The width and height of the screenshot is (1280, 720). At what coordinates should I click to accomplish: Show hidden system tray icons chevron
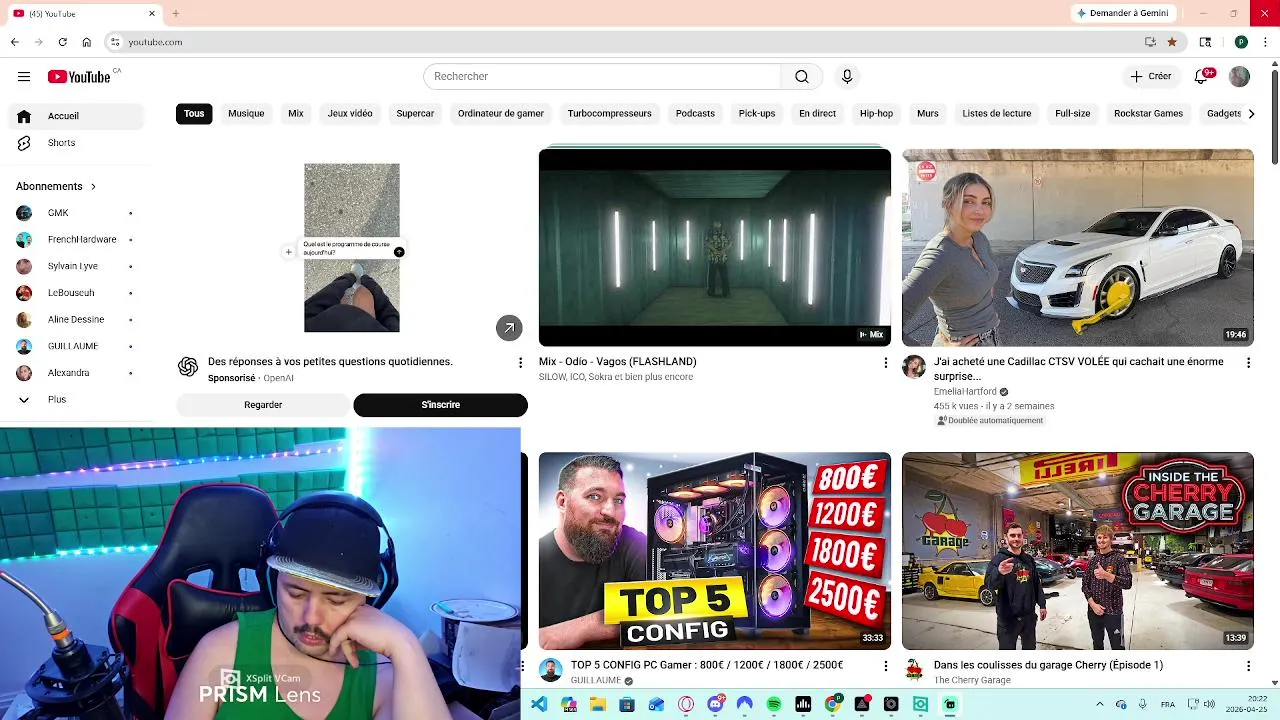[x=1100, y=704]
